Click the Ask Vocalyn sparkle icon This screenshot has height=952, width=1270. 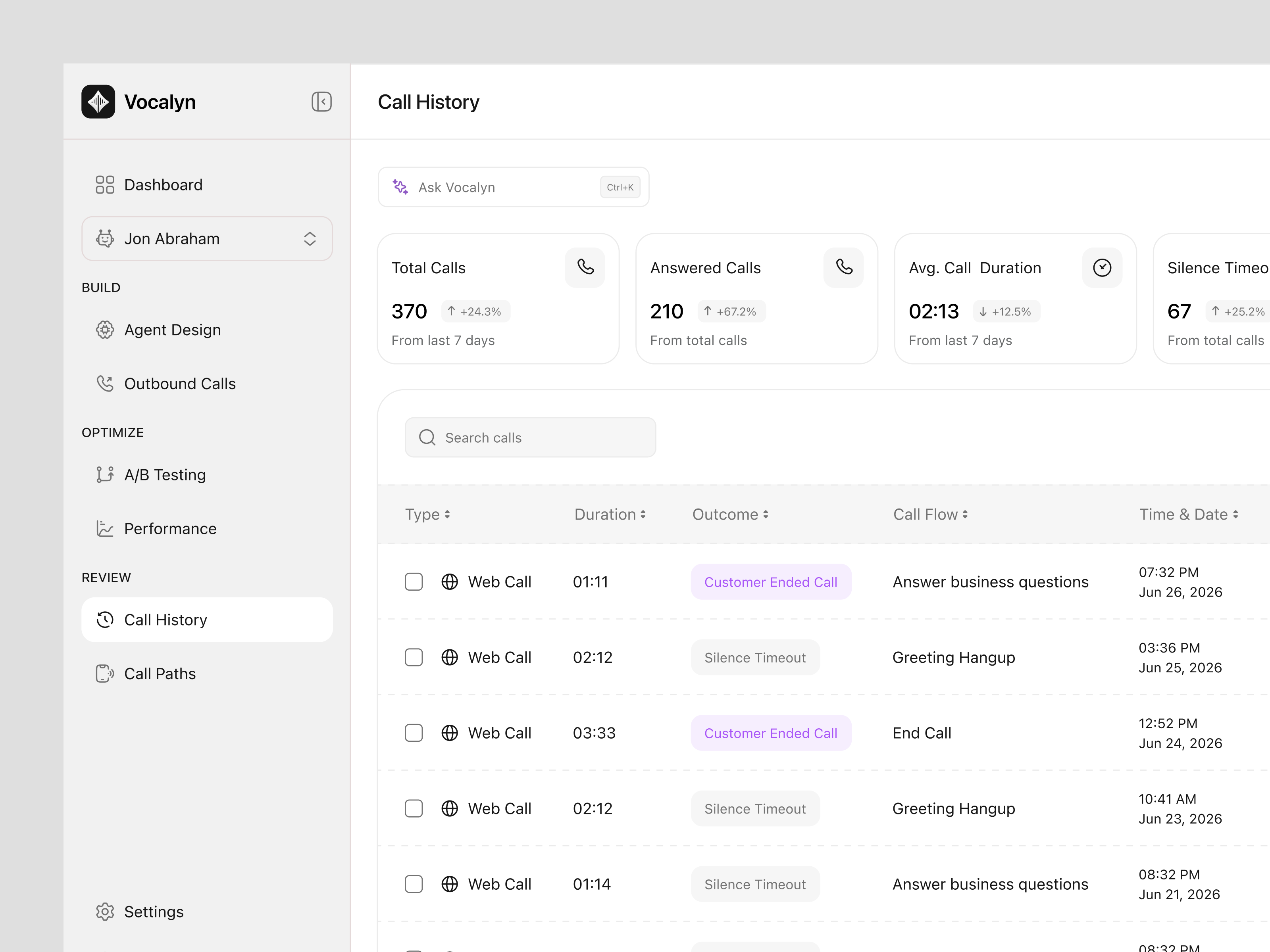coord(400,187)
